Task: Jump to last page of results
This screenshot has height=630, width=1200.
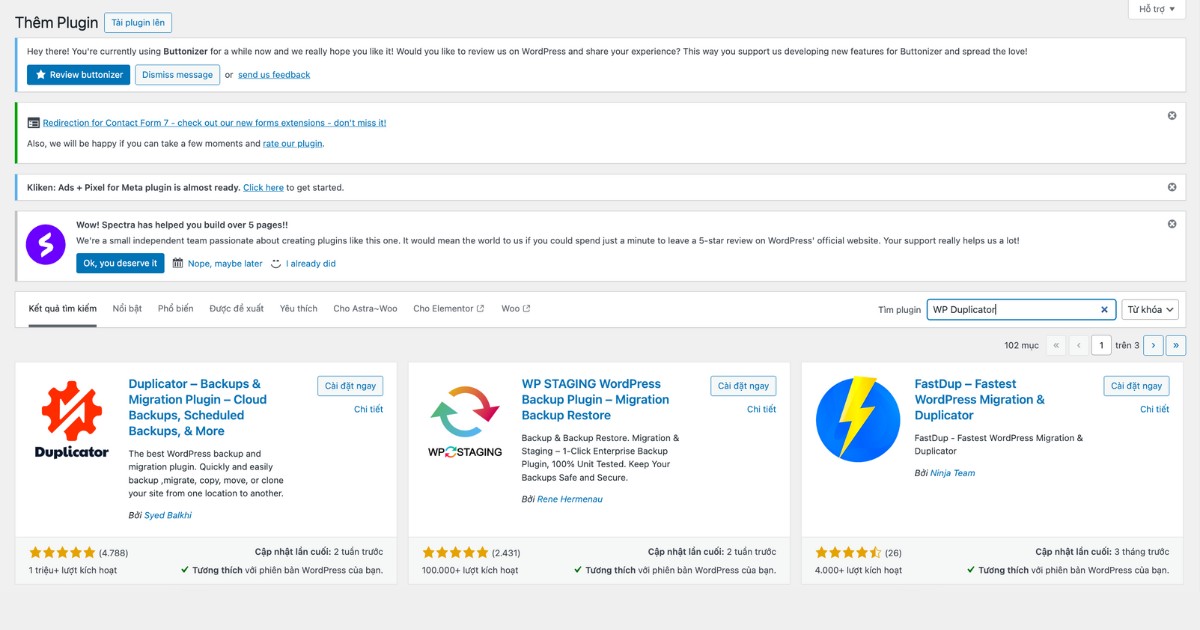Action: coord(1176,345)
